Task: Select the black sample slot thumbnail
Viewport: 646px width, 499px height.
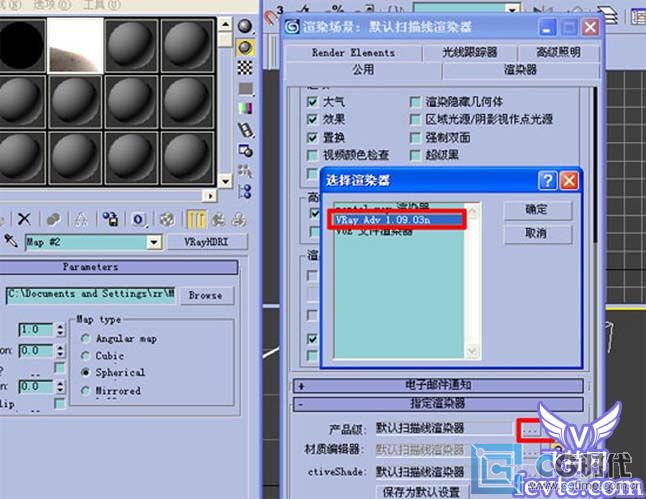Action: coord(21,45)
